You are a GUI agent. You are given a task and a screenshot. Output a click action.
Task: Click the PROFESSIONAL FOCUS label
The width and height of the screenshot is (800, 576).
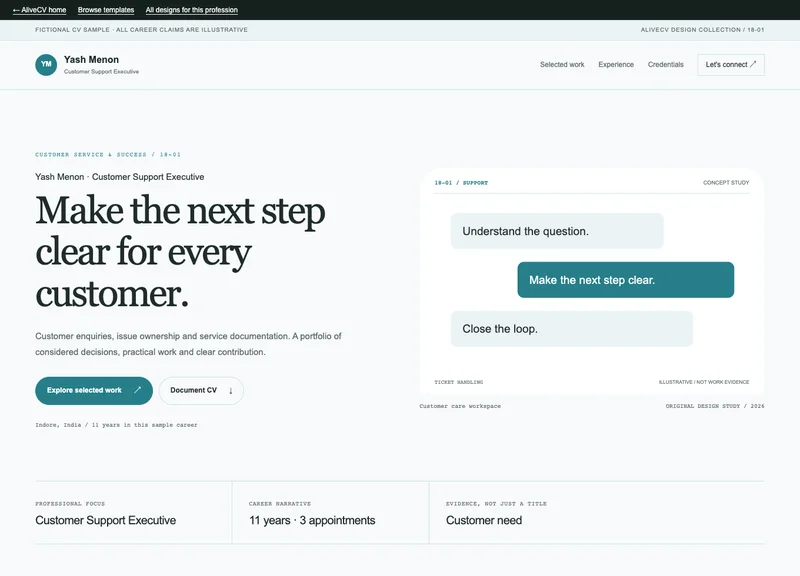point(70,504)
